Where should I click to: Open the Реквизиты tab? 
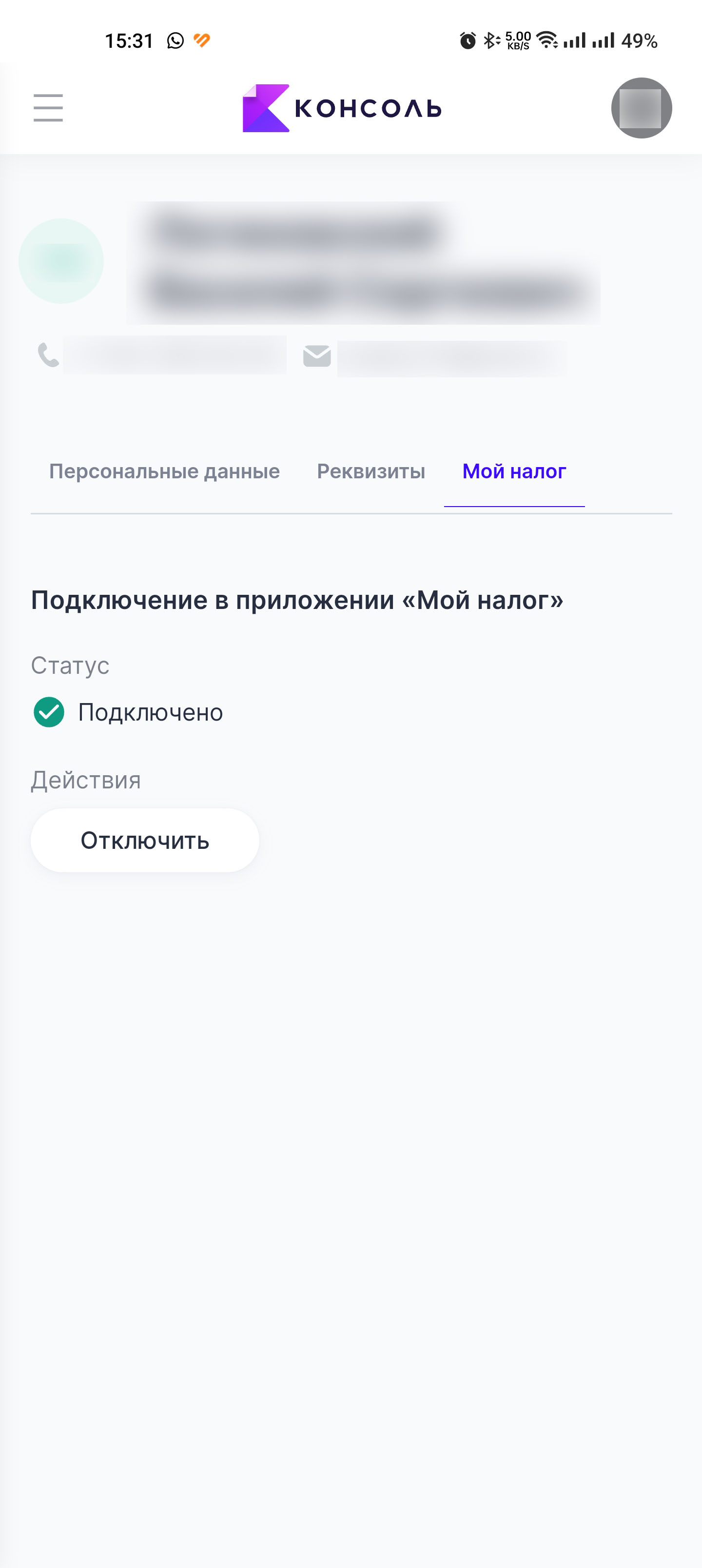(x=371, y=471)
